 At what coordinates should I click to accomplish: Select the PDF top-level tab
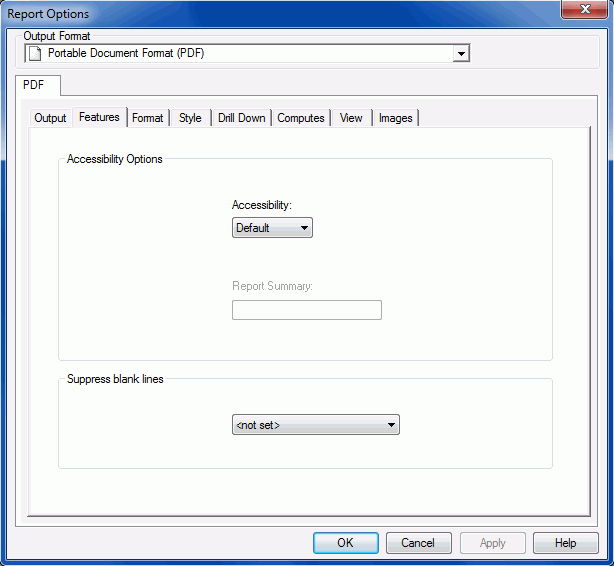38,85
